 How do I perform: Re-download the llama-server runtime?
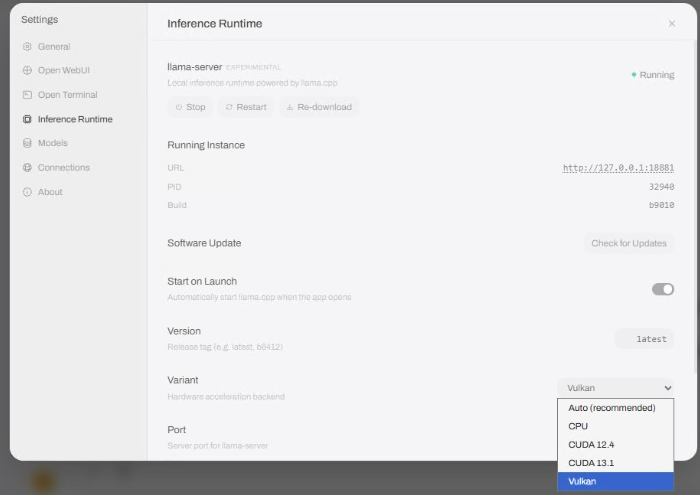click(x=319, y=107)
